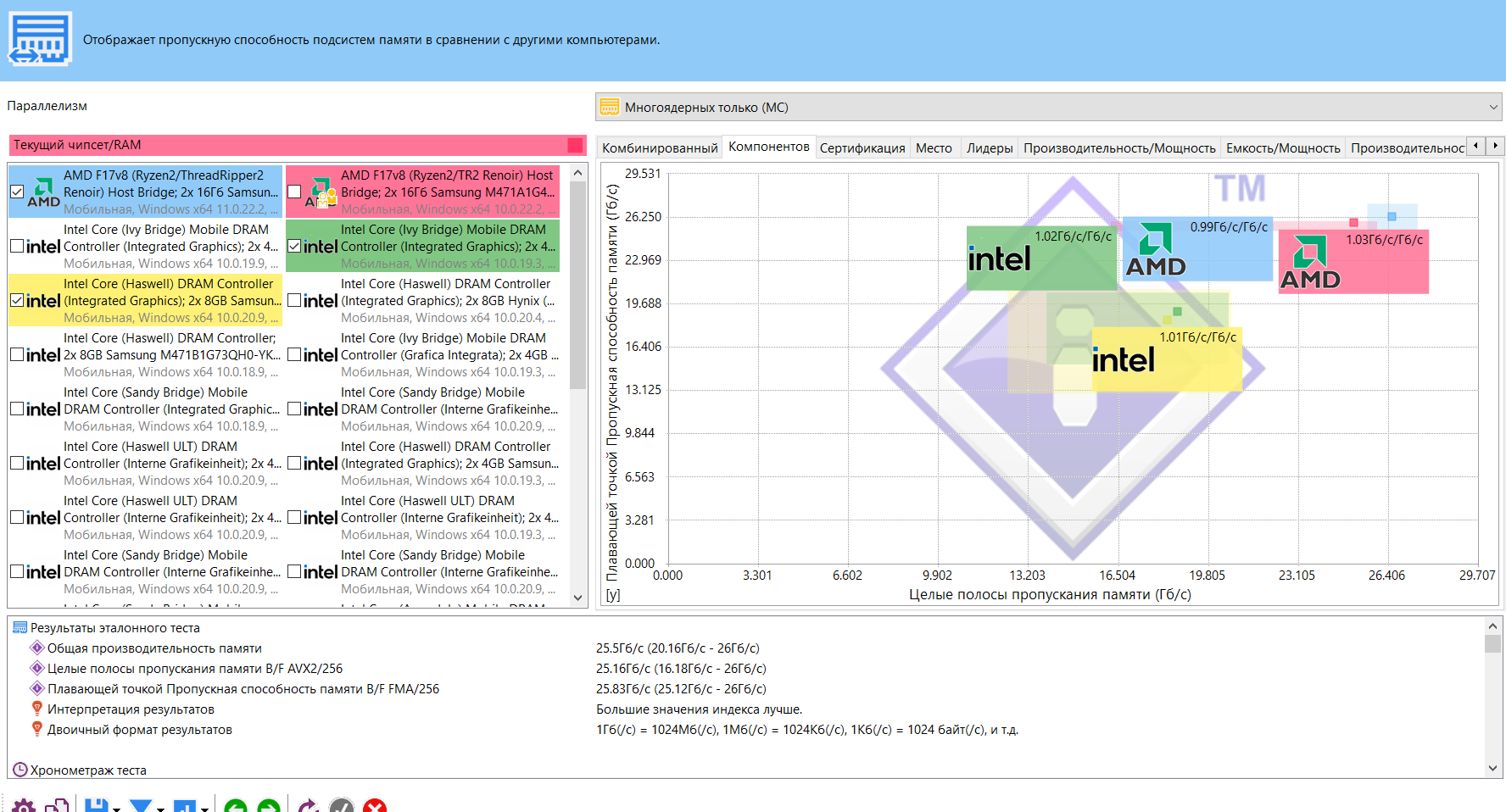This screenshot has height=812, width=1506.
Task: Switch to the Комбинированный tab
Action: (660, 147)
